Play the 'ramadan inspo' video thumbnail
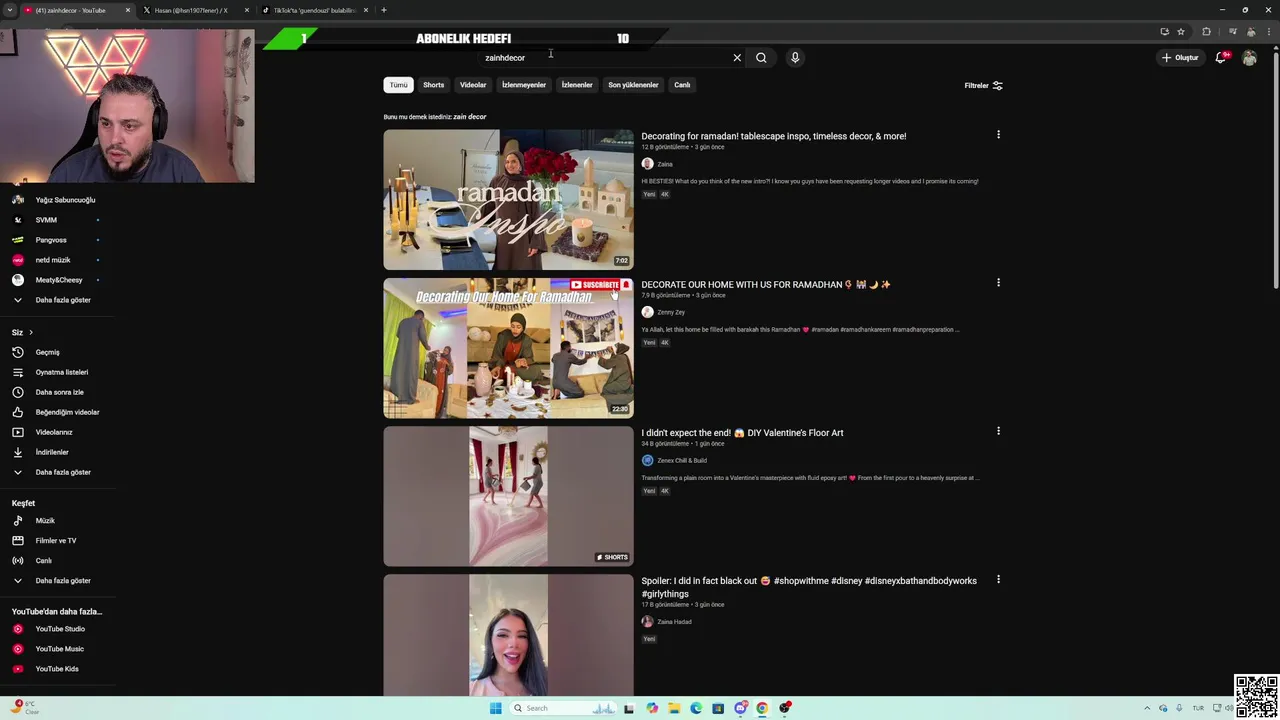1280x720 pixels. click(x=508, y=199)
